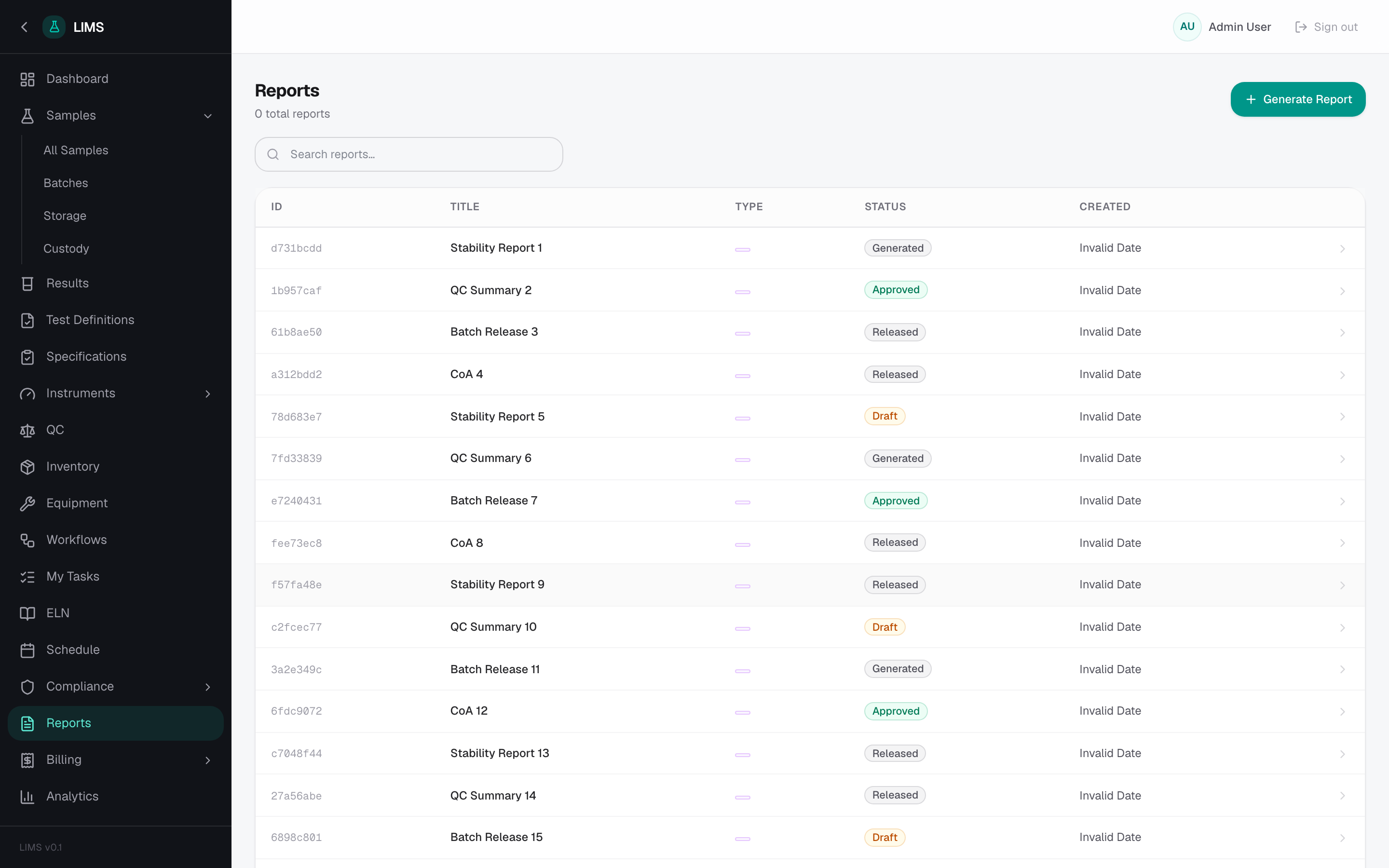The width and height of the screenshot is (1389, 868).
Task: Click the CREATED column header
Action: [x=1104, y=207]
